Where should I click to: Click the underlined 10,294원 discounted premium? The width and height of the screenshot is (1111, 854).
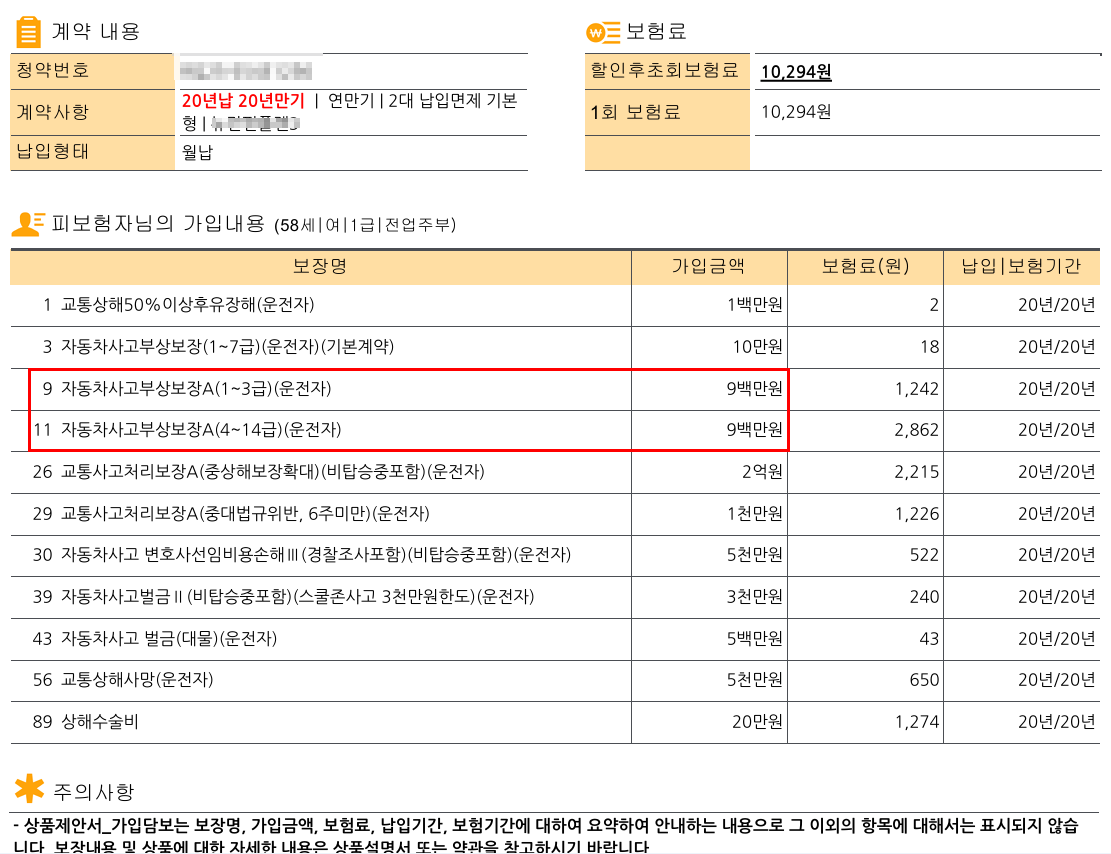pos(796,72)
